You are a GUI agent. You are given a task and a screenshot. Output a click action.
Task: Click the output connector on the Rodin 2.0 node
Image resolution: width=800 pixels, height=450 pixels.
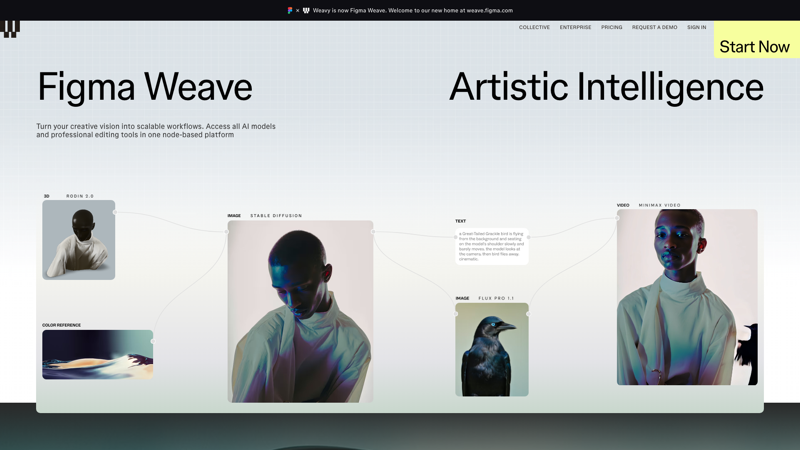point(115,212)
